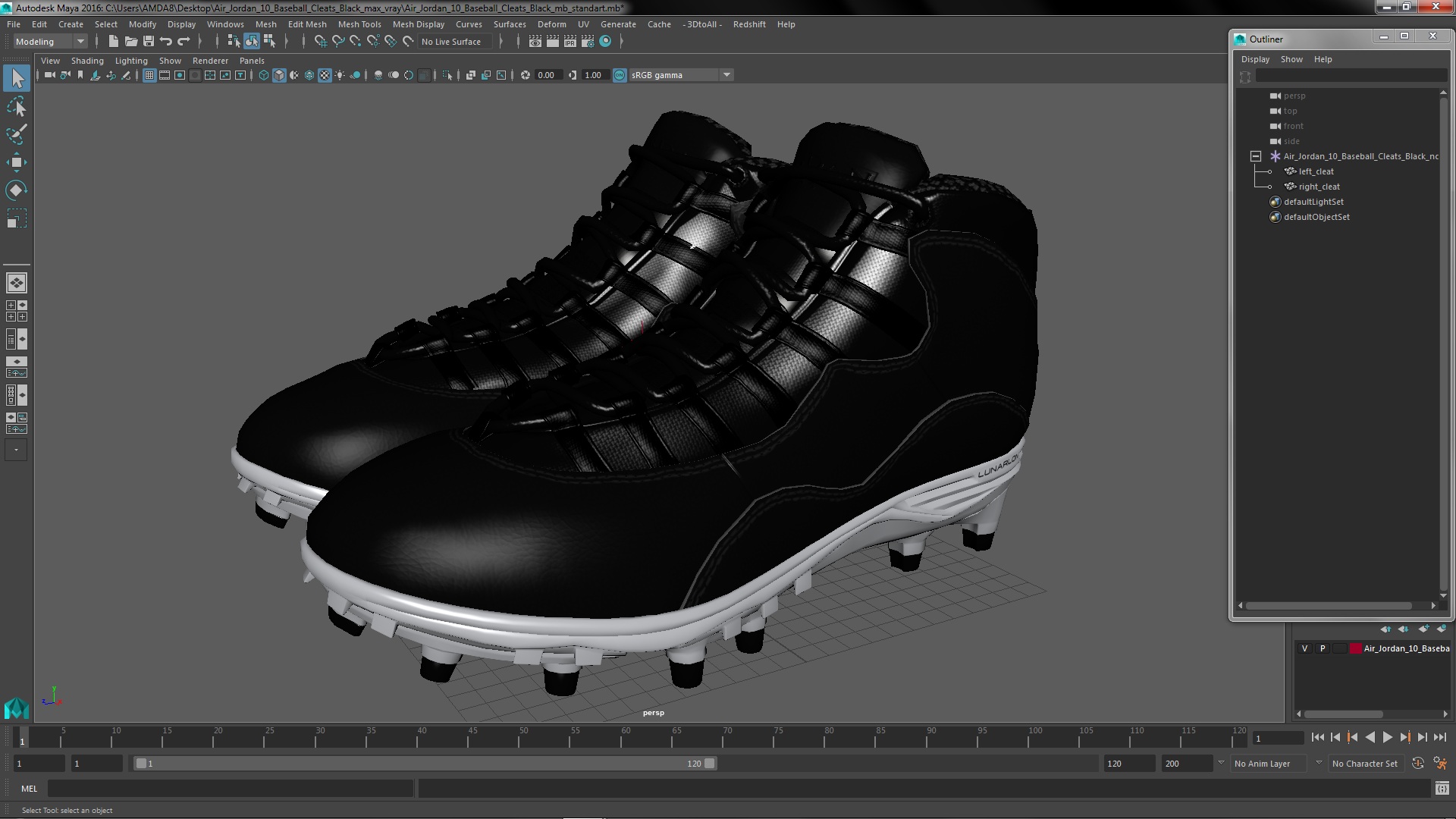Collapse Air_Jordan_10 group in Outliner
This screenshot has height=819, width=1456.
tap(1256, 156)
